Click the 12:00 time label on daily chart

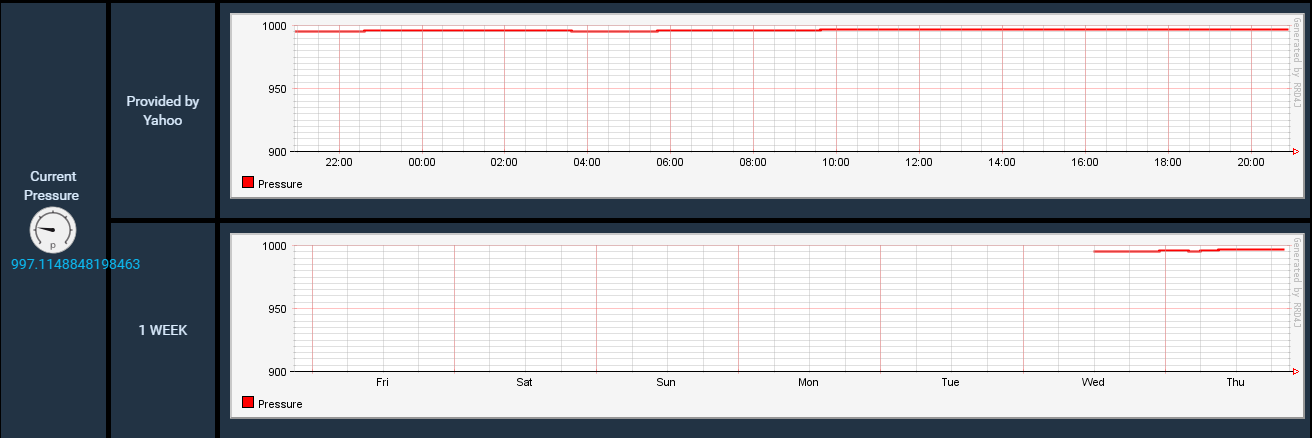click(918, 162)
